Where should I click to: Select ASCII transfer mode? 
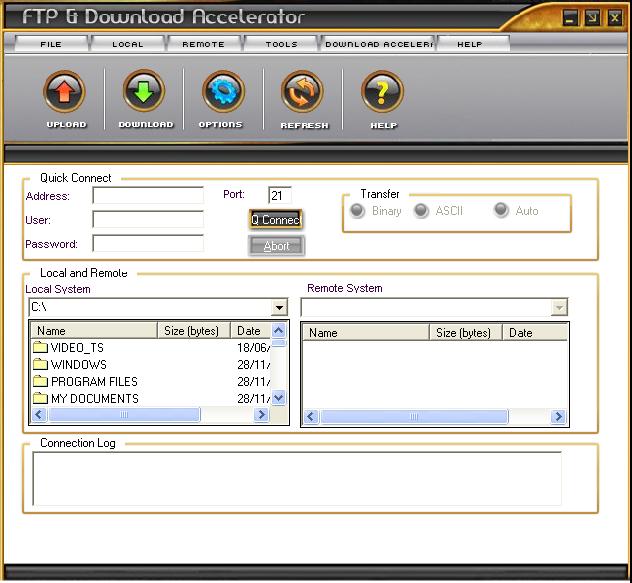click(421, 210)
